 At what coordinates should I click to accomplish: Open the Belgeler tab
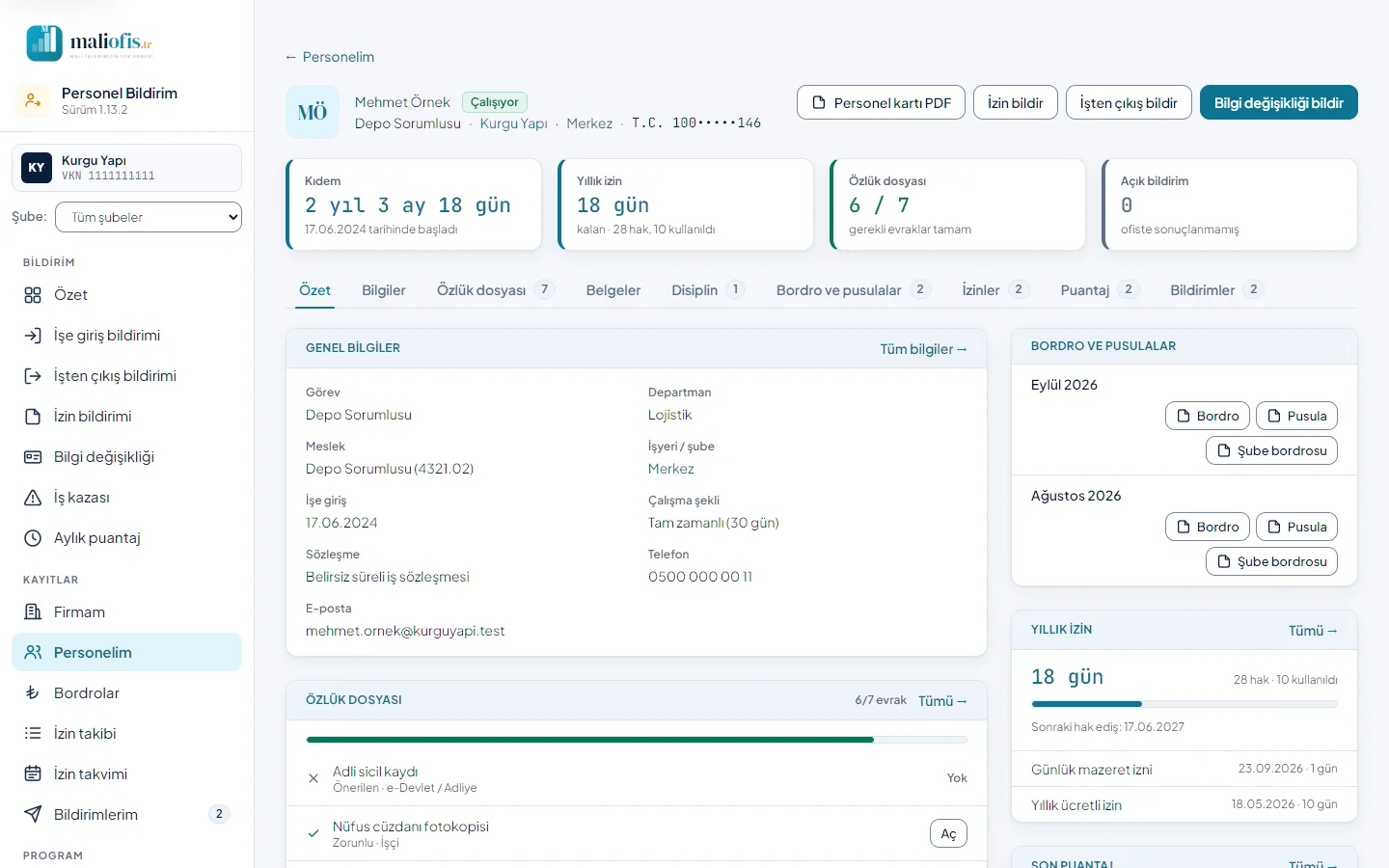(x=613, y=290)
